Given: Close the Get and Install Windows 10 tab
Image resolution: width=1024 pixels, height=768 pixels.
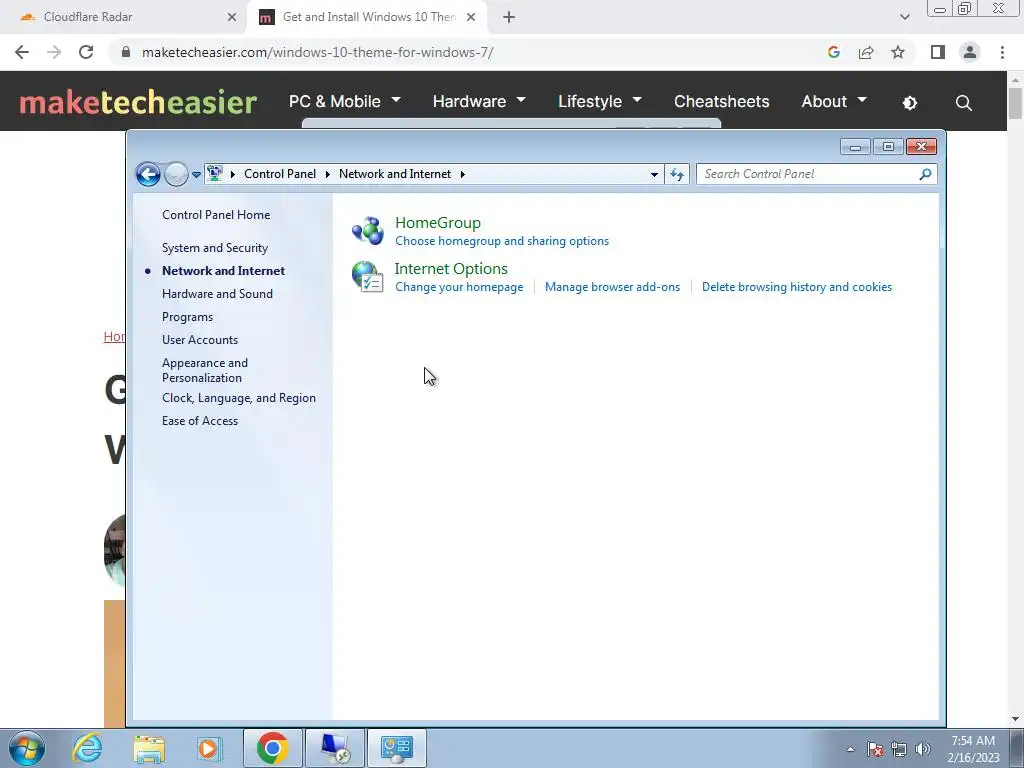Looking at the screenshot, I should pos(471,17).
